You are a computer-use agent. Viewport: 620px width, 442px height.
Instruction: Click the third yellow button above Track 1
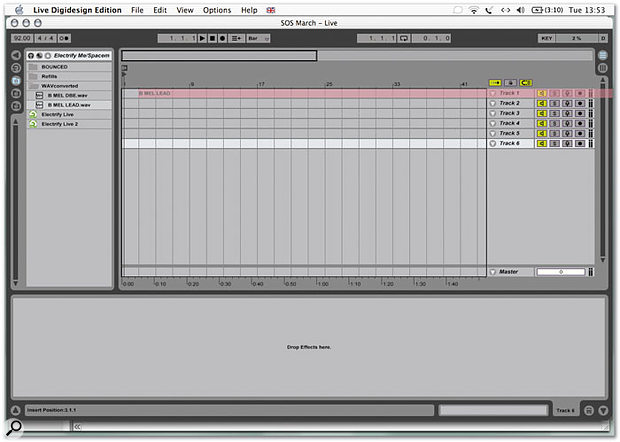[526, 83]
